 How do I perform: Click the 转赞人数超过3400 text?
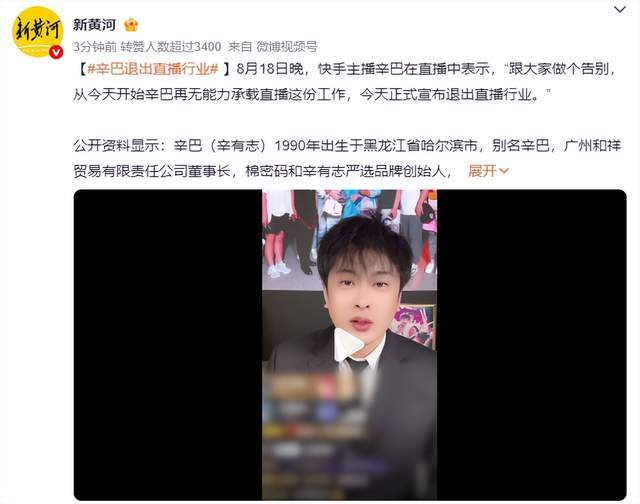(171, 47)
